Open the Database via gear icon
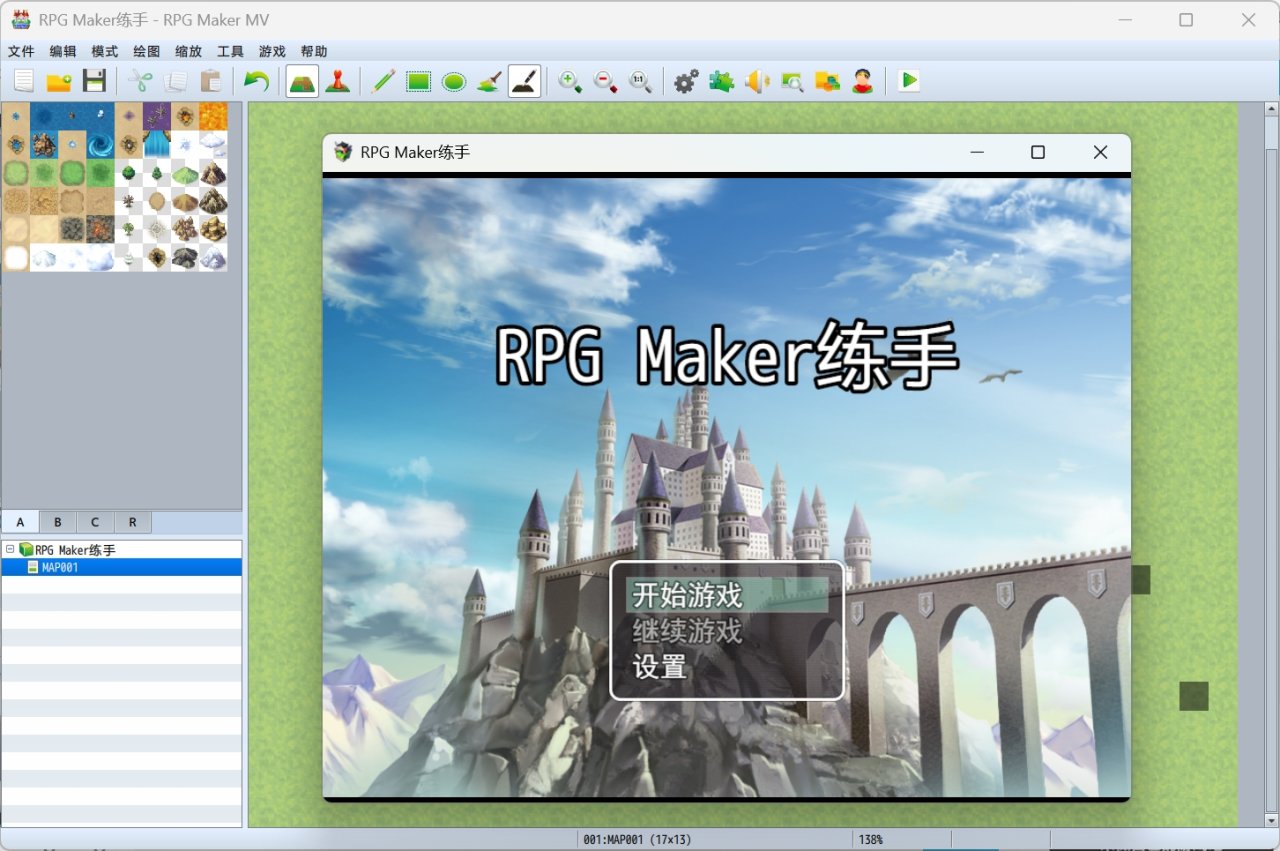The height and width of the screenshot is (851, 1280). pos(686,81)
